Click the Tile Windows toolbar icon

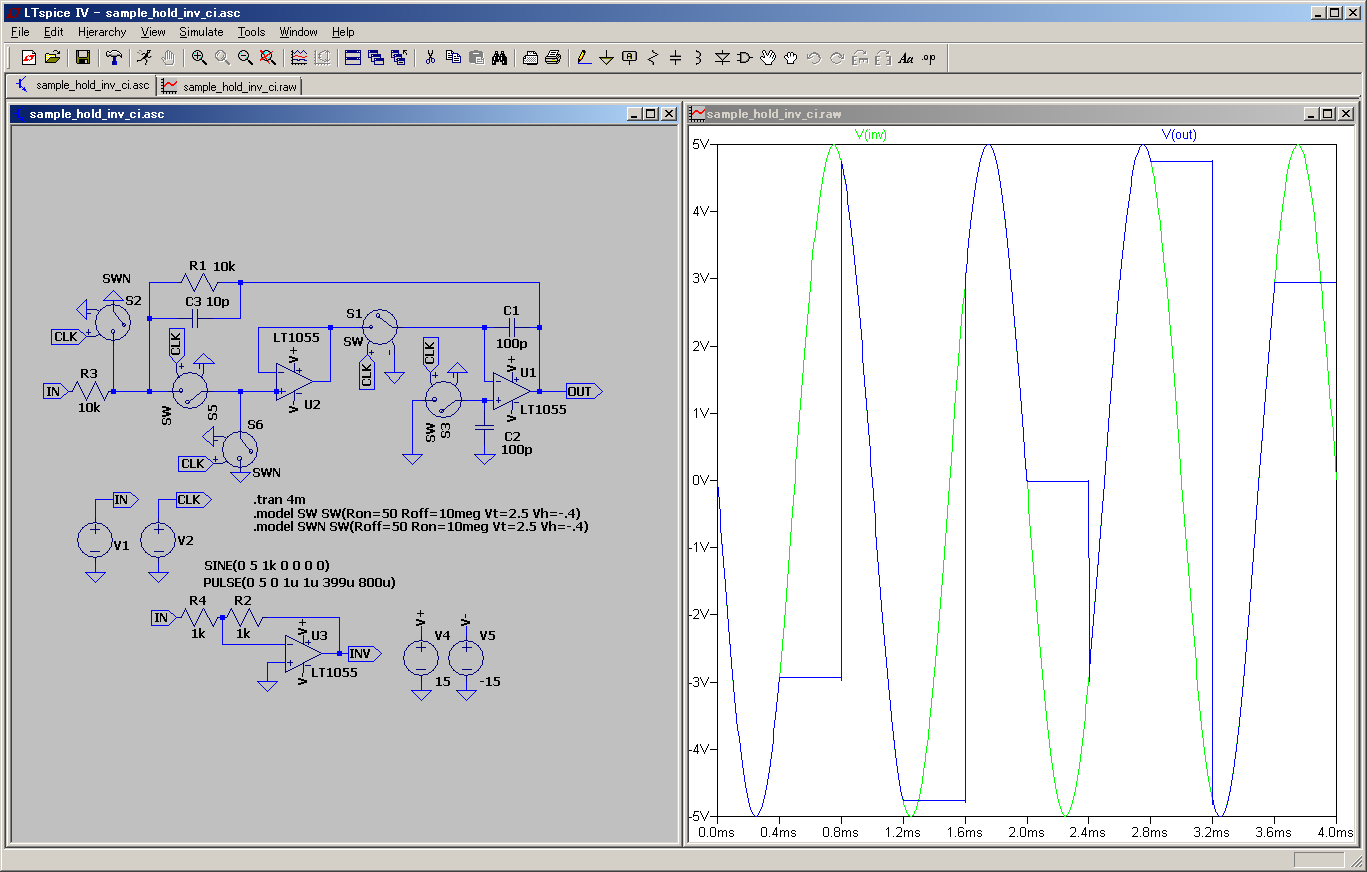point(353,58)
